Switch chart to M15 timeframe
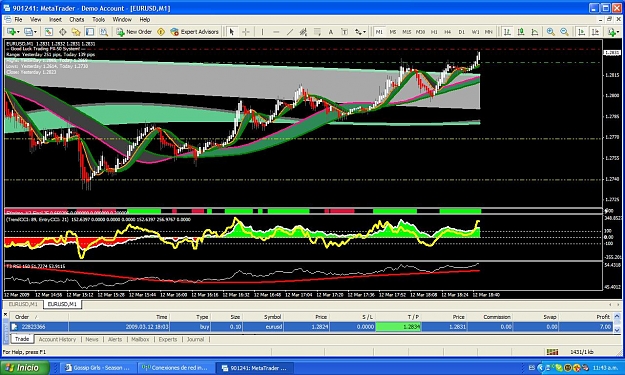The width and height of the screenshot is (625, 375). click(407, 32)
